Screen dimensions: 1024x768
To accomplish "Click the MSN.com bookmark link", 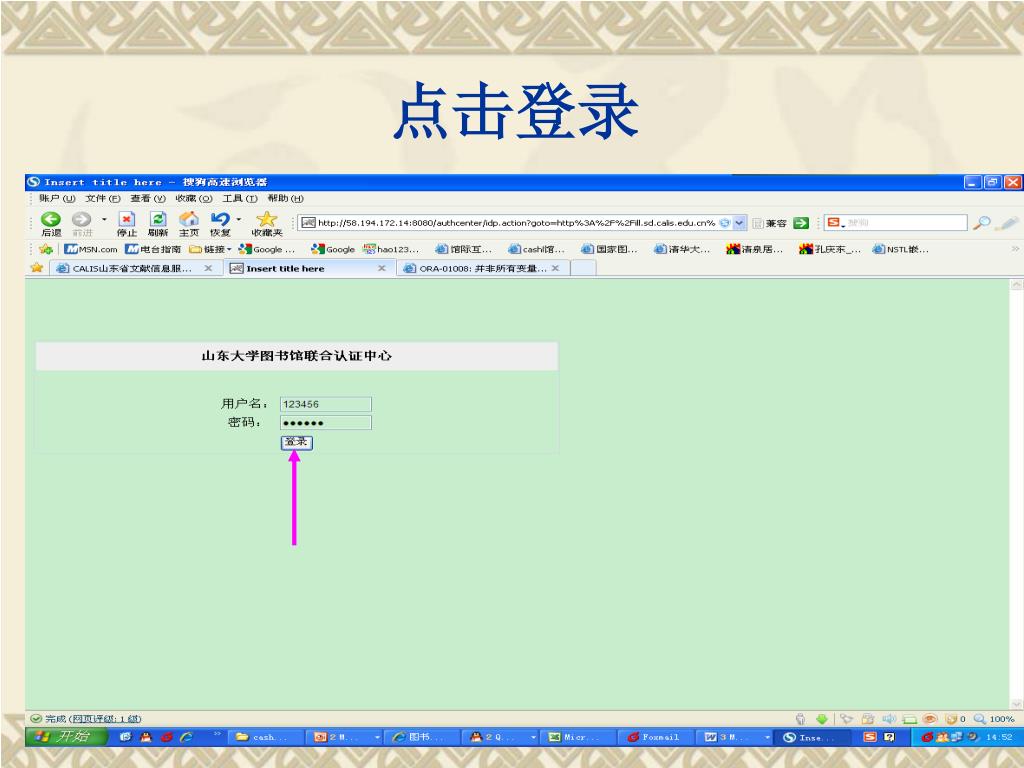I will [92, 250].
